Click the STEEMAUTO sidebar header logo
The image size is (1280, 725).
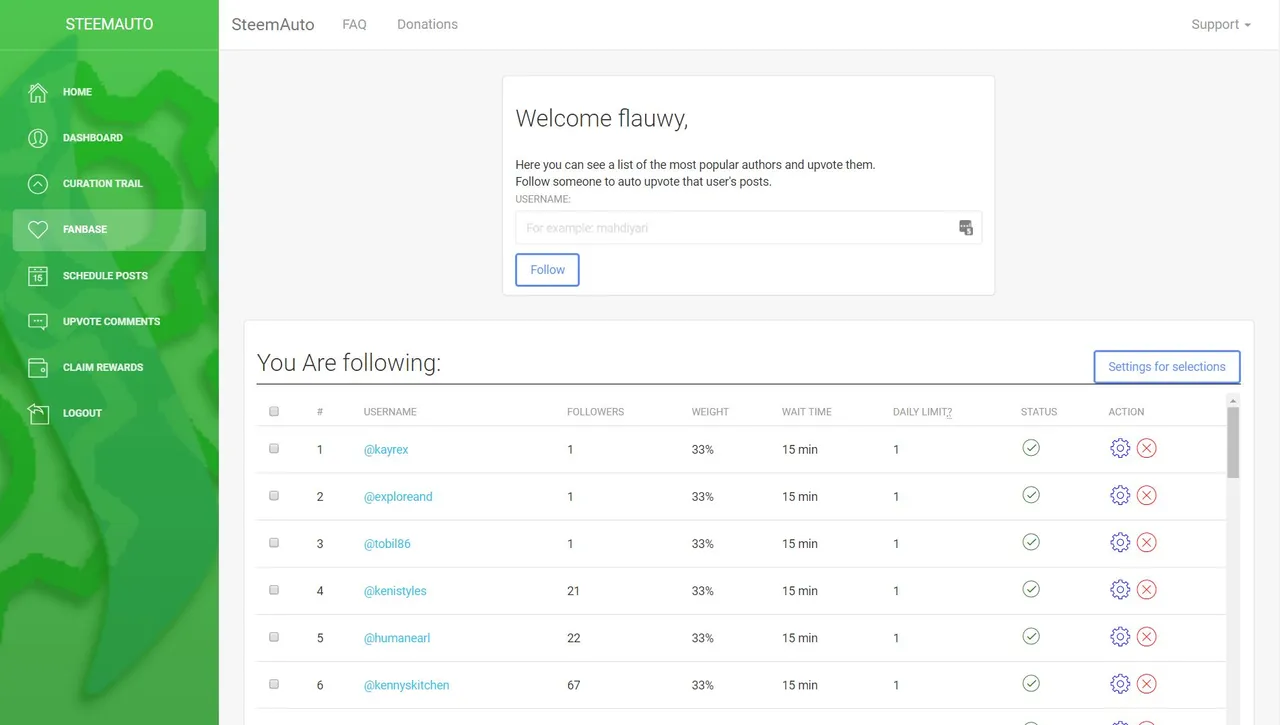pyautogui.click(x=109, y=24)
